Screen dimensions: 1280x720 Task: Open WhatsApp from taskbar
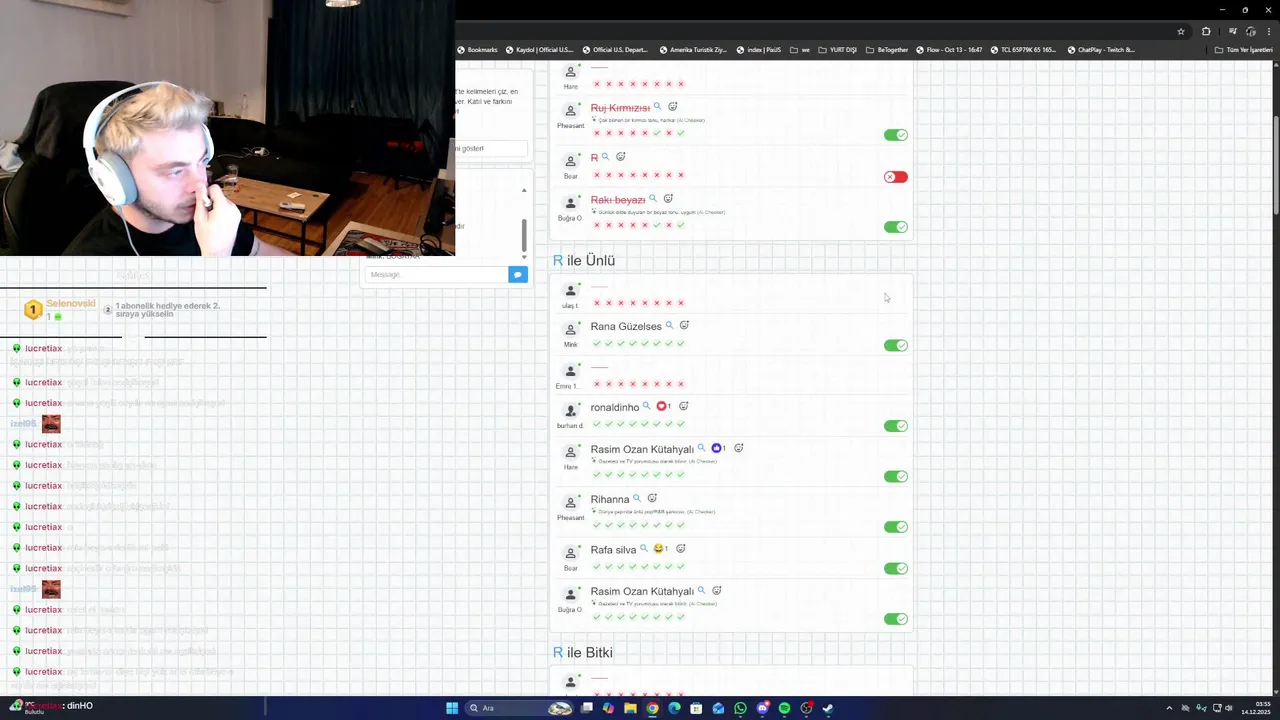tap(740, 708)
